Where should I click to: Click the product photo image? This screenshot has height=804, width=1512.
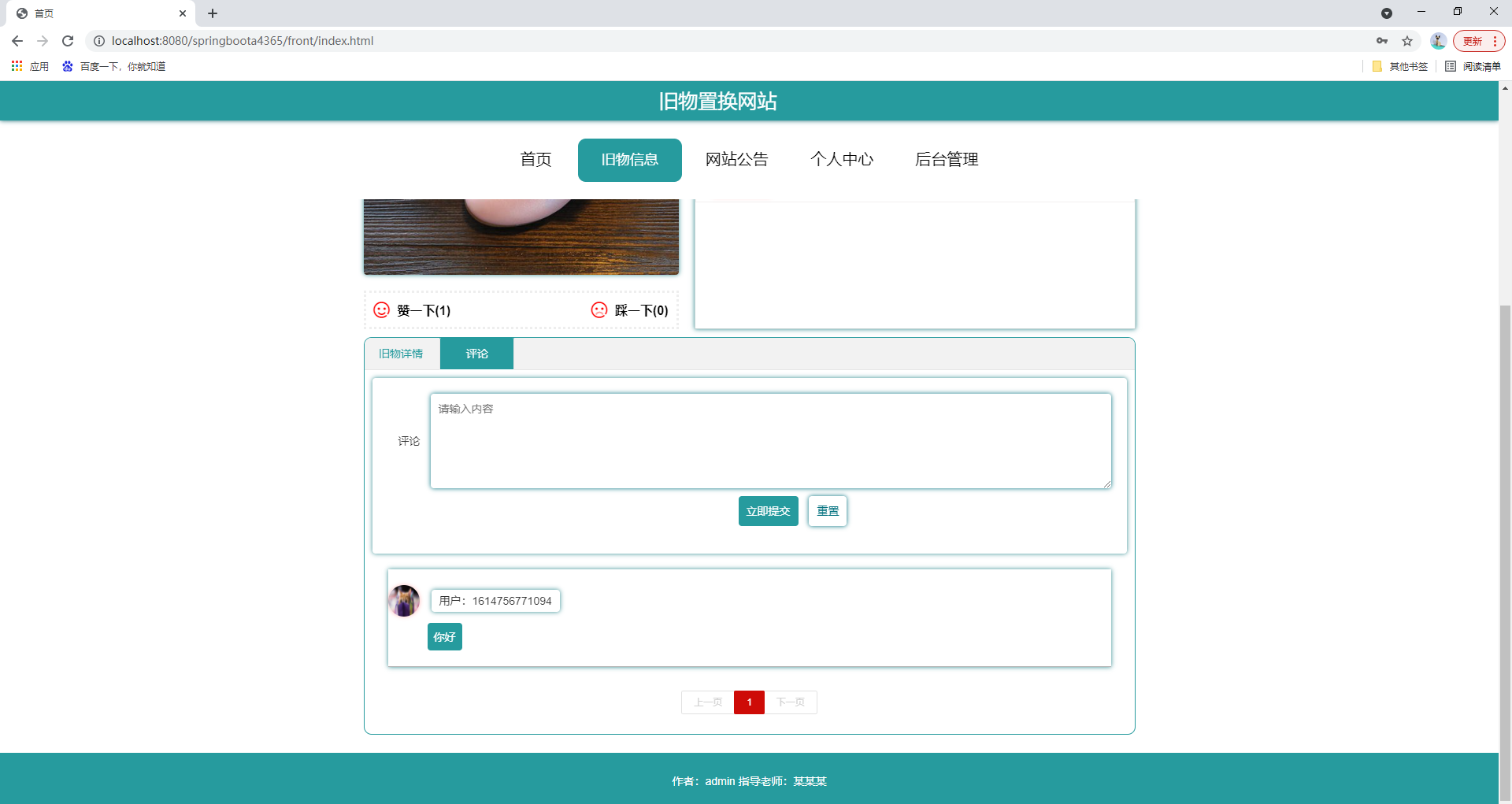521,237
